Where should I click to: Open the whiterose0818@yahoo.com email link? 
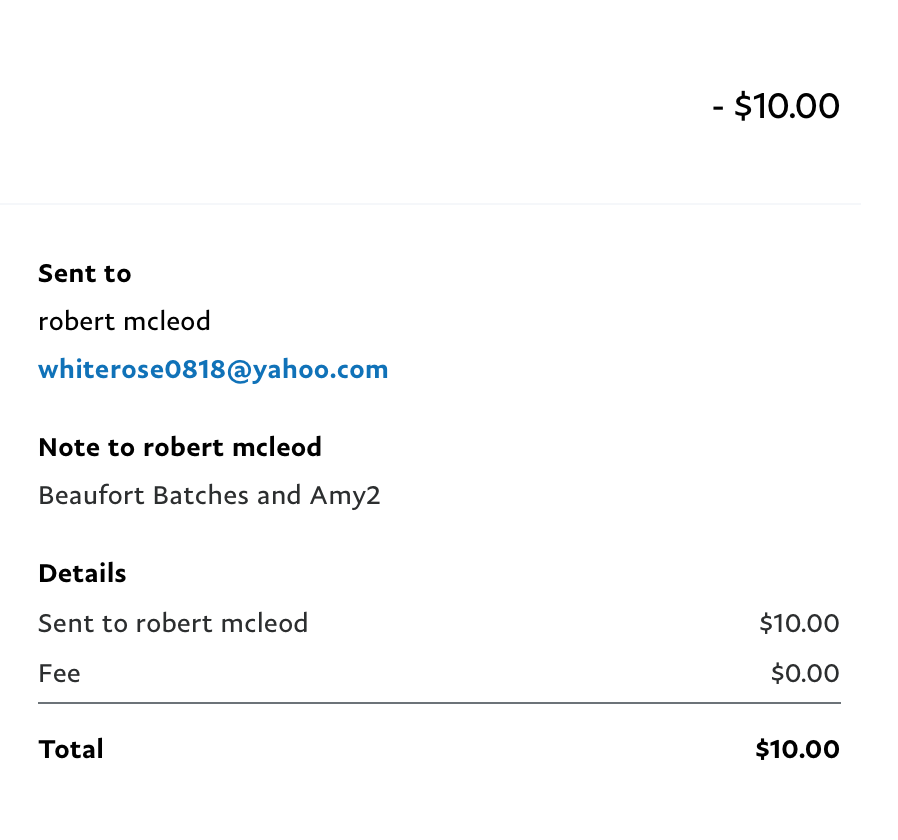pyautogui.click(x=213, y=370)
